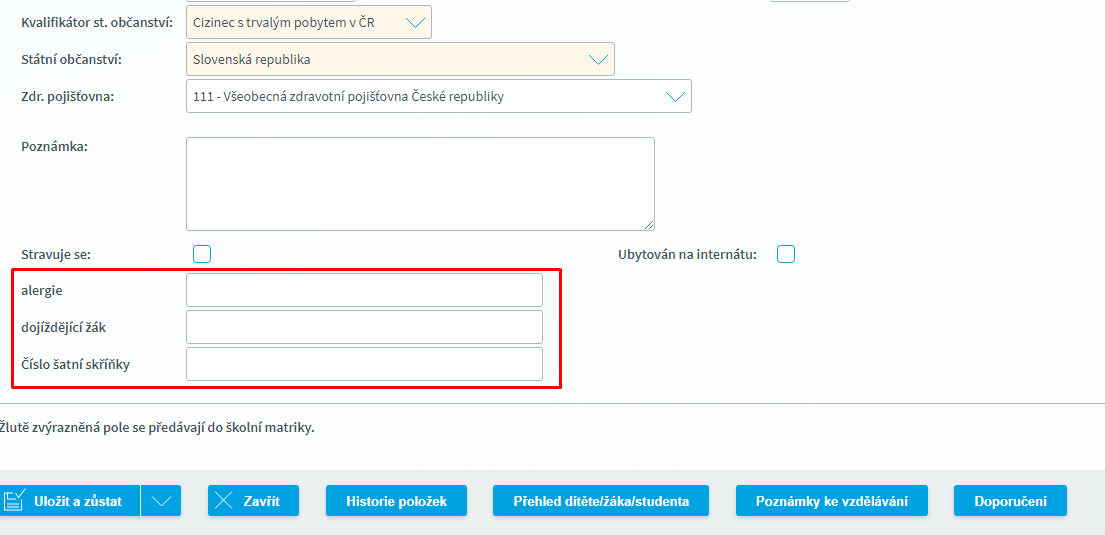Open Historie položek
This screenshot has height=535, width=1105.
[396, 501]
